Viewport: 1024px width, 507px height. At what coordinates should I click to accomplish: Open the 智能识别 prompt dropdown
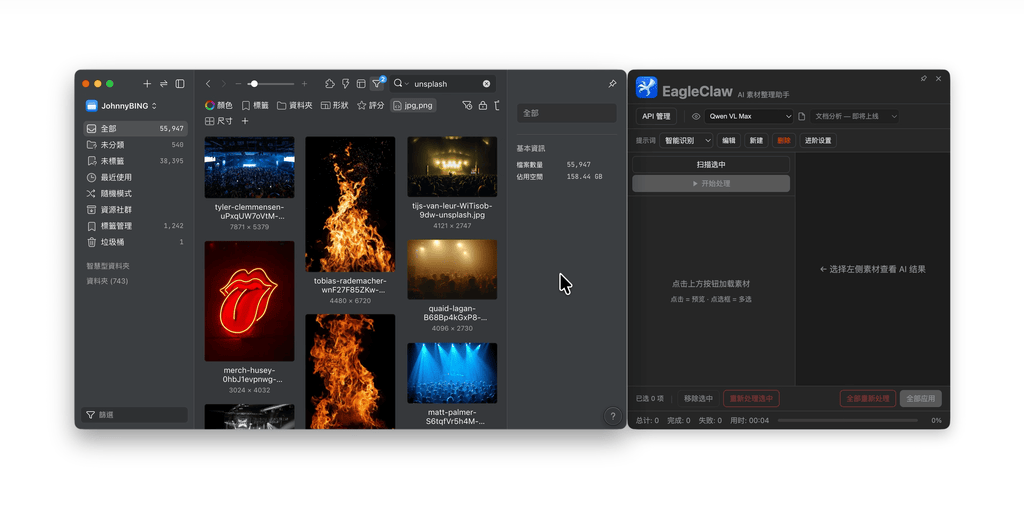[x=686, y=140]
